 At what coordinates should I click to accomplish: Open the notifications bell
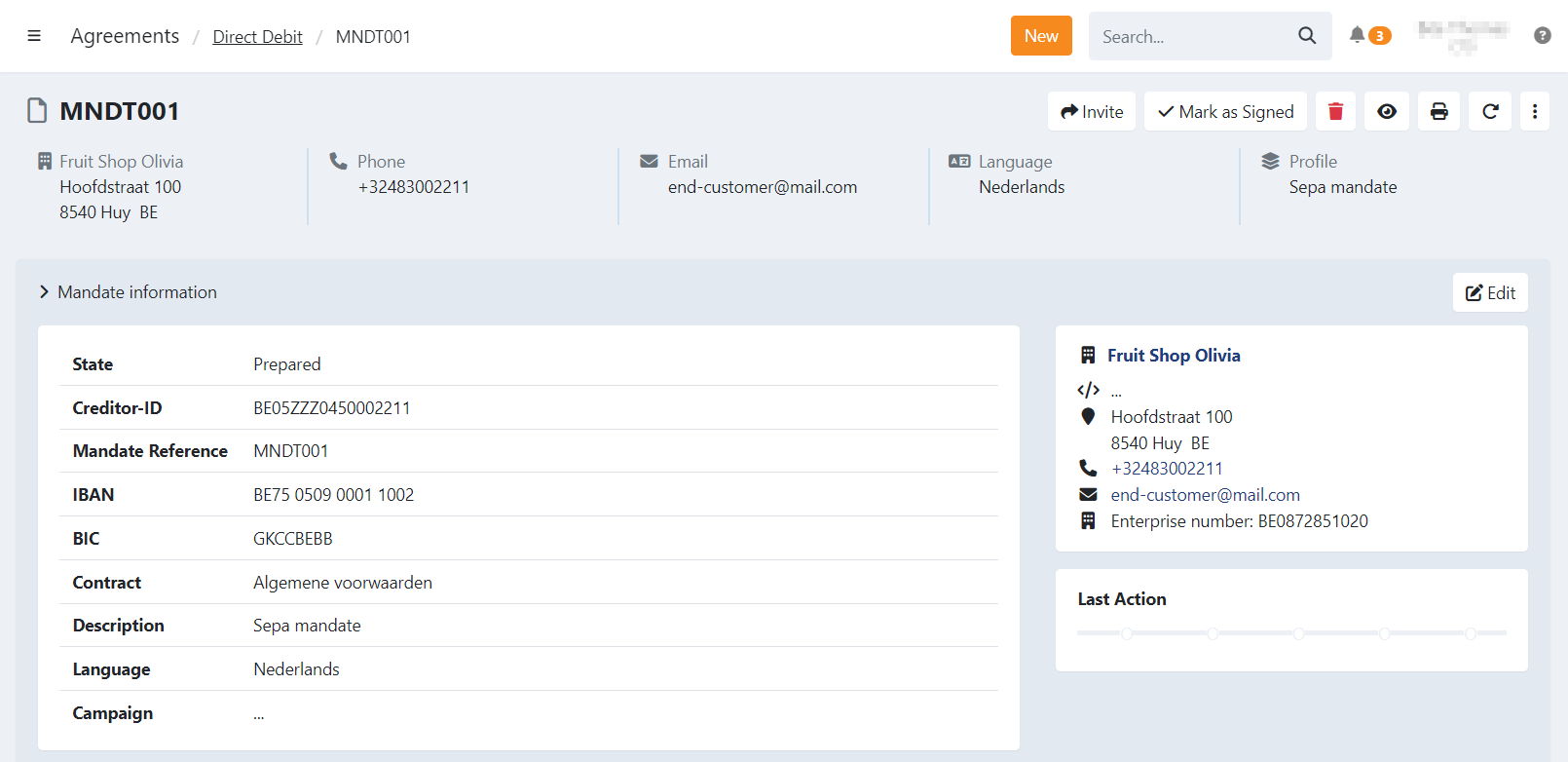tap(1357, 35)
